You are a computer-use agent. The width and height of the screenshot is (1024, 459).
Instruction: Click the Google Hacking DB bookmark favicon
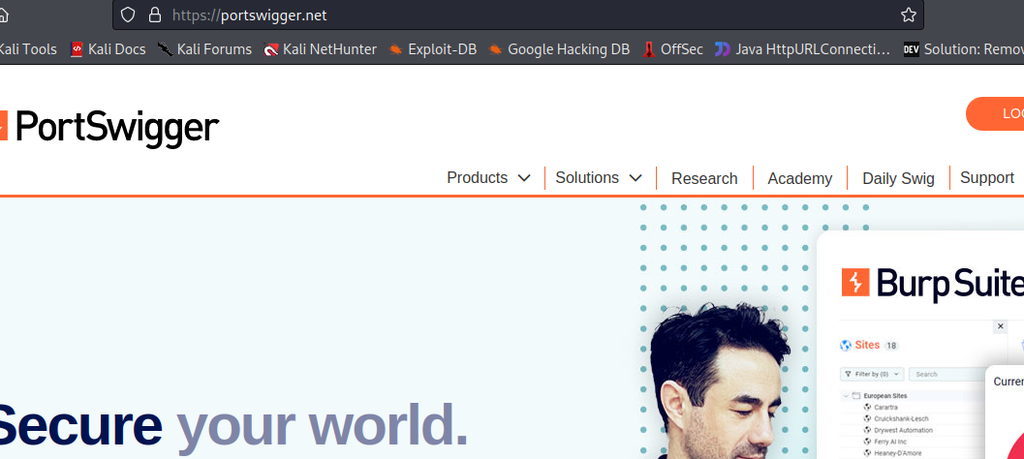496,49
